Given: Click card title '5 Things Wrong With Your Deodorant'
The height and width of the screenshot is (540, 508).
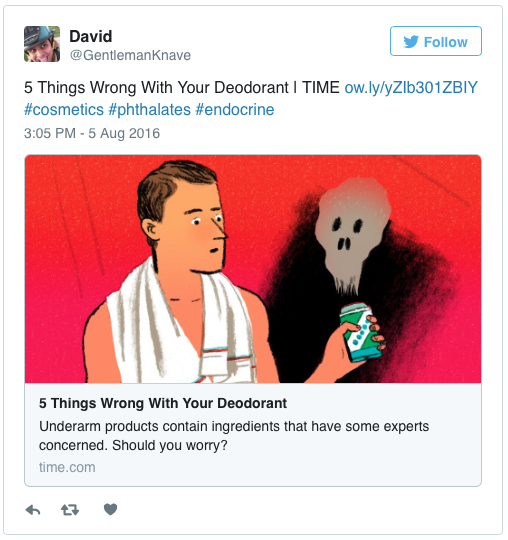Looking at the screenshot, I should (163, 403).
